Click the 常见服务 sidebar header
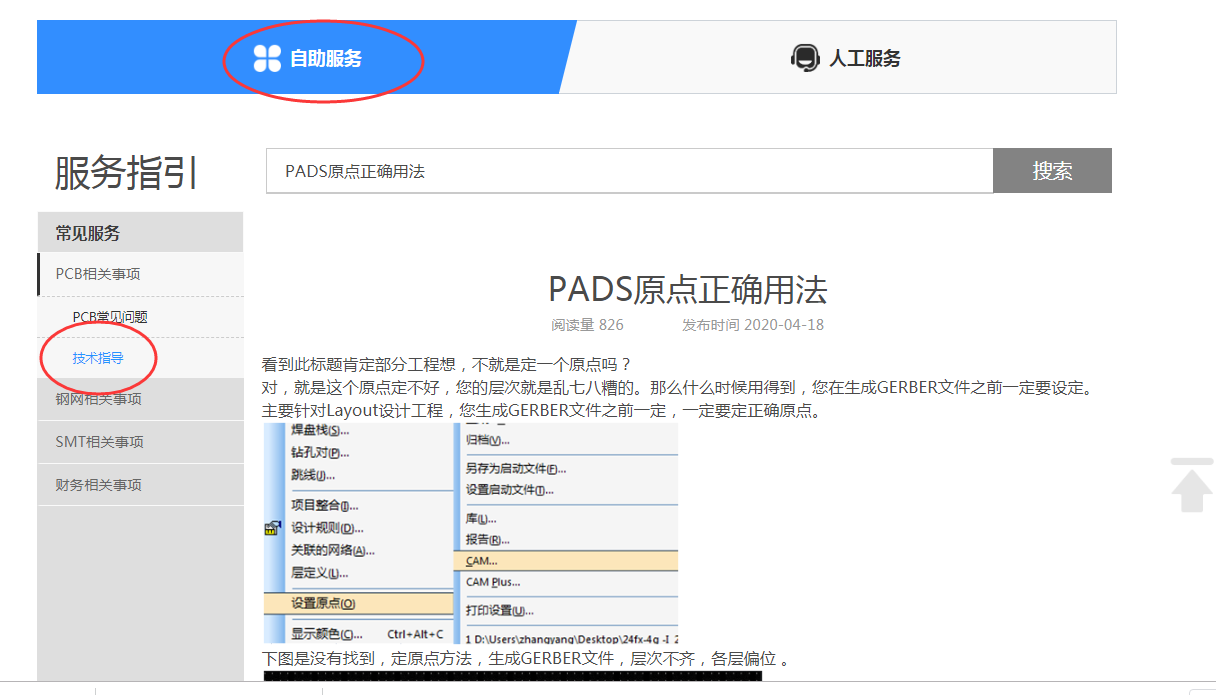1216x695 pixels. (x=88, y=233)
